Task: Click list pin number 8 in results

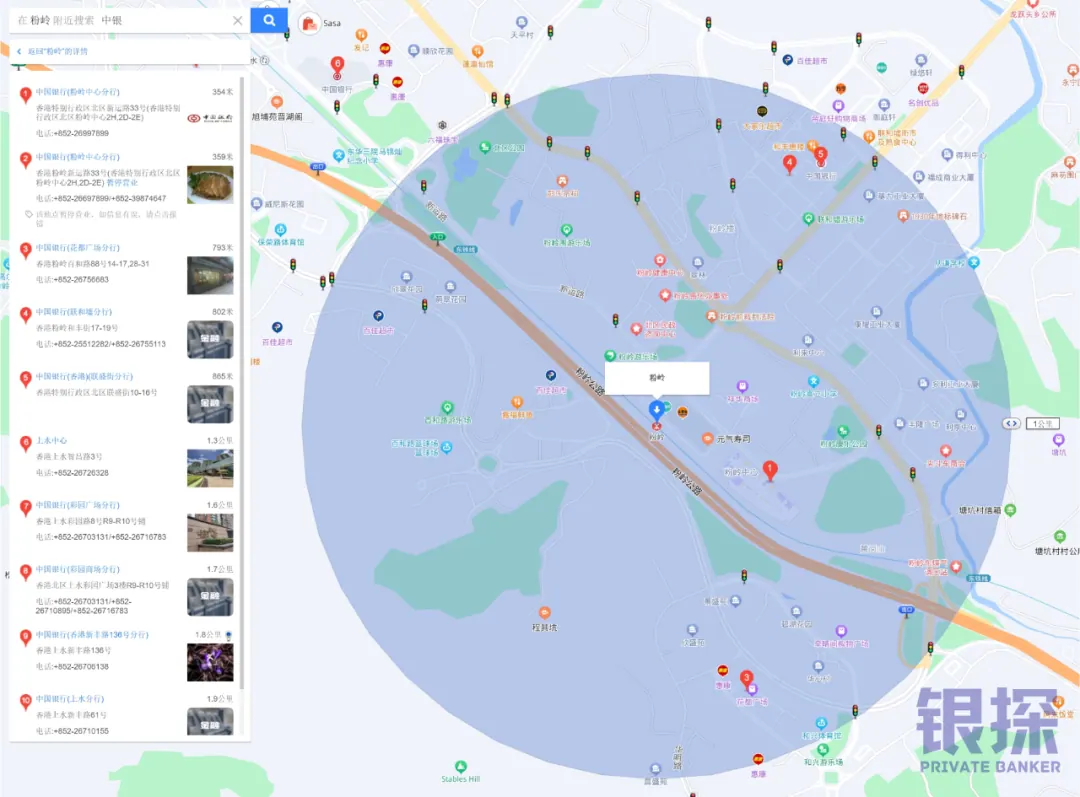Action: [x=25, y=573]
